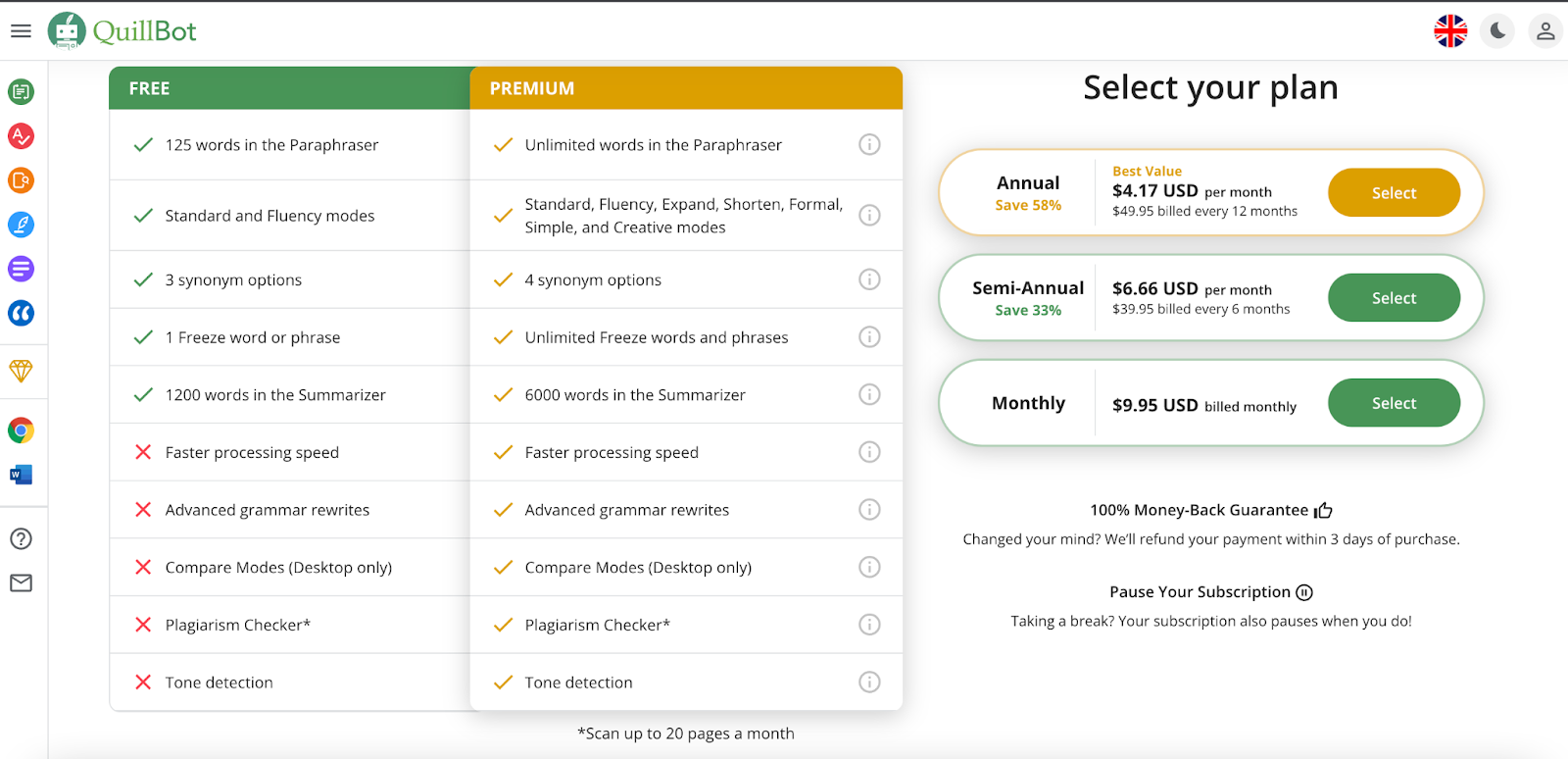Open the user account profile menu
The height and width of the screenshot is (759, 1568).
(1545, 31)
